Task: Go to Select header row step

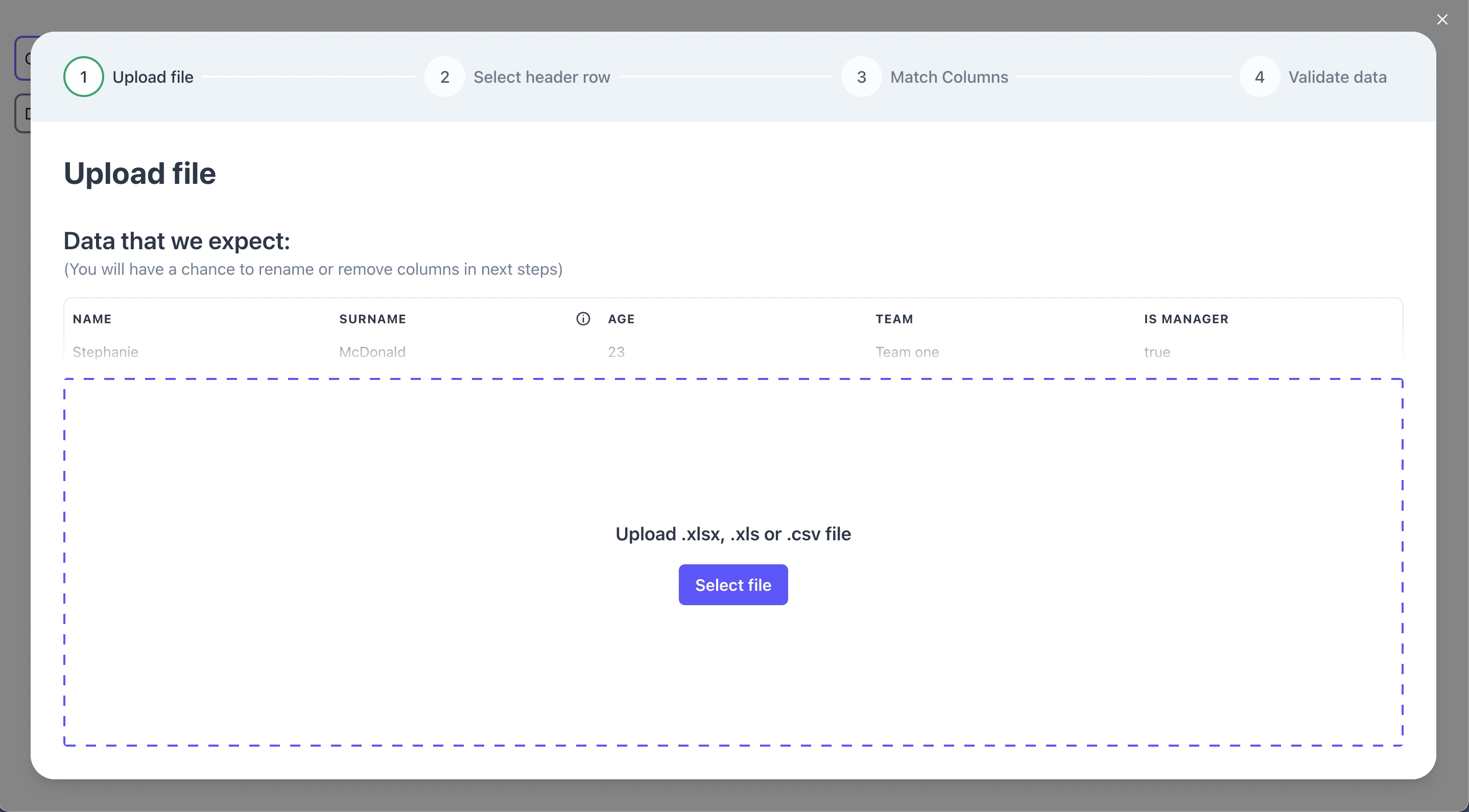Action: [541, 77]
